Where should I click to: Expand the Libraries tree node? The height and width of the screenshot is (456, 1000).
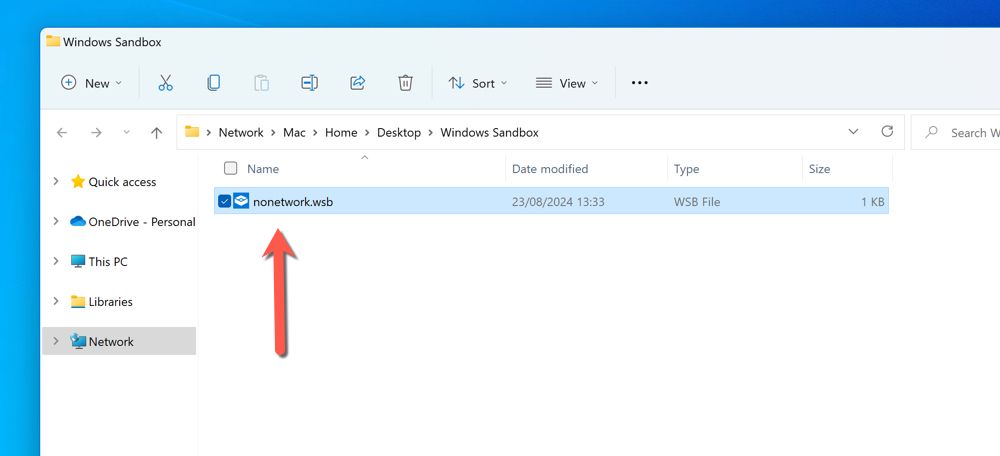56,301
